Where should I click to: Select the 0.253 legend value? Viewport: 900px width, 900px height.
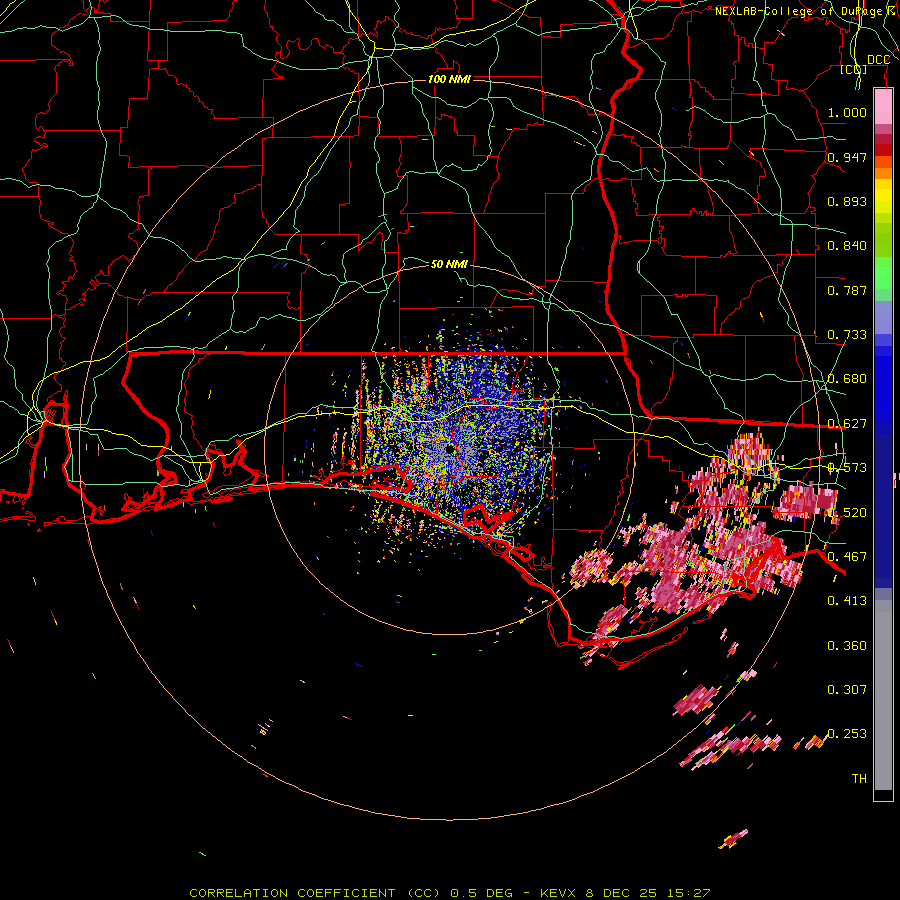(847, 734)
